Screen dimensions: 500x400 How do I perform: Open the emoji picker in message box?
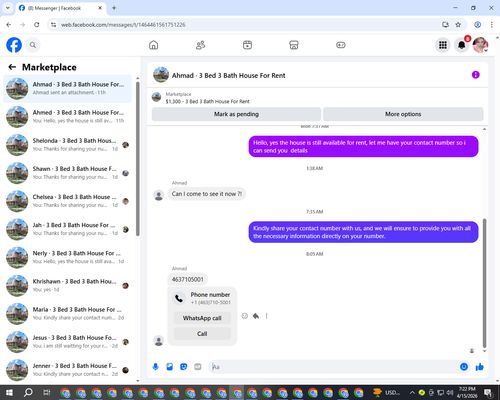[x=464, y=367]
